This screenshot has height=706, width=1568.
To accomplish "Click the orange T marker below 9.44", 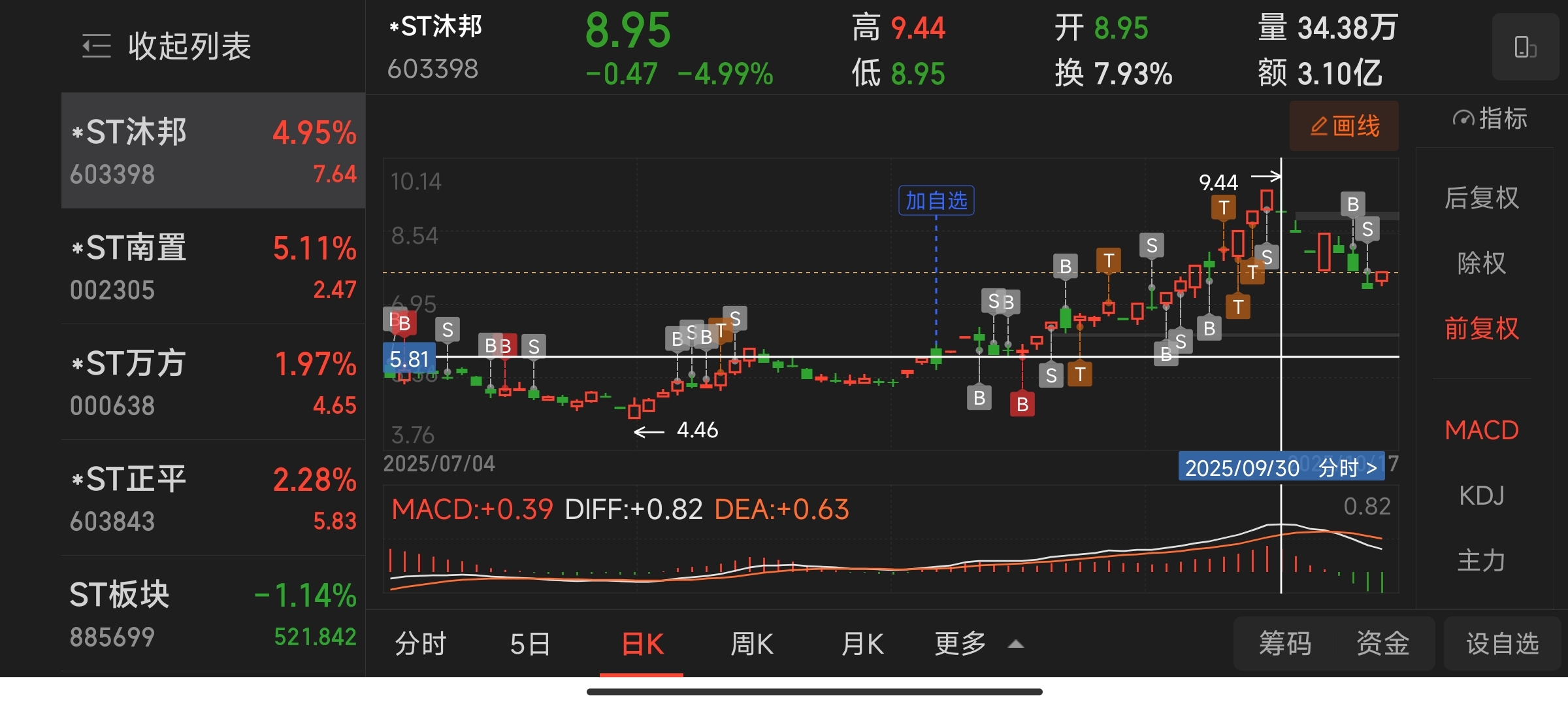I will (x=1223, y=208).
